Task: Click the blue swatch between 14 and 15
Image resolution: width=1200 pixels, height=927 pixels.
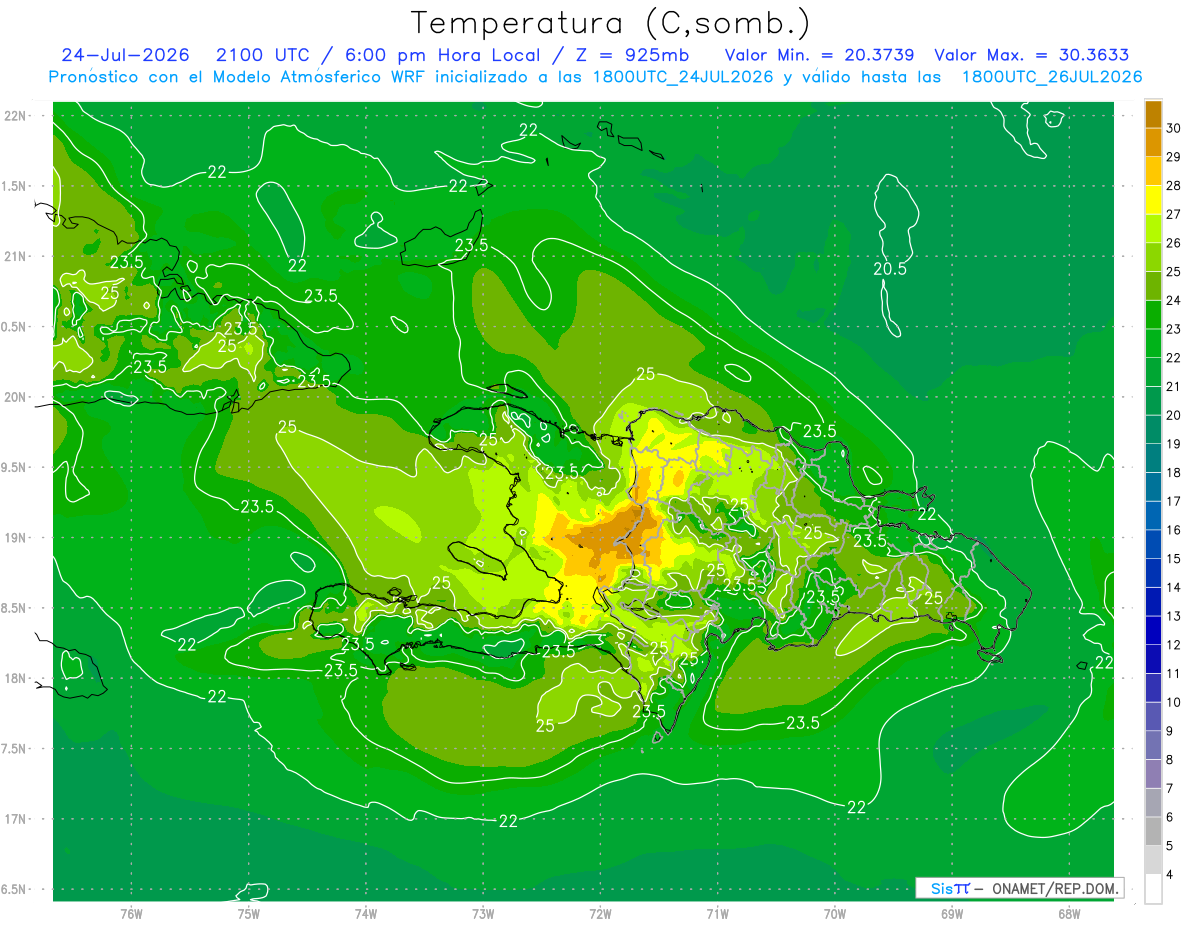Action: point(1153,574)
